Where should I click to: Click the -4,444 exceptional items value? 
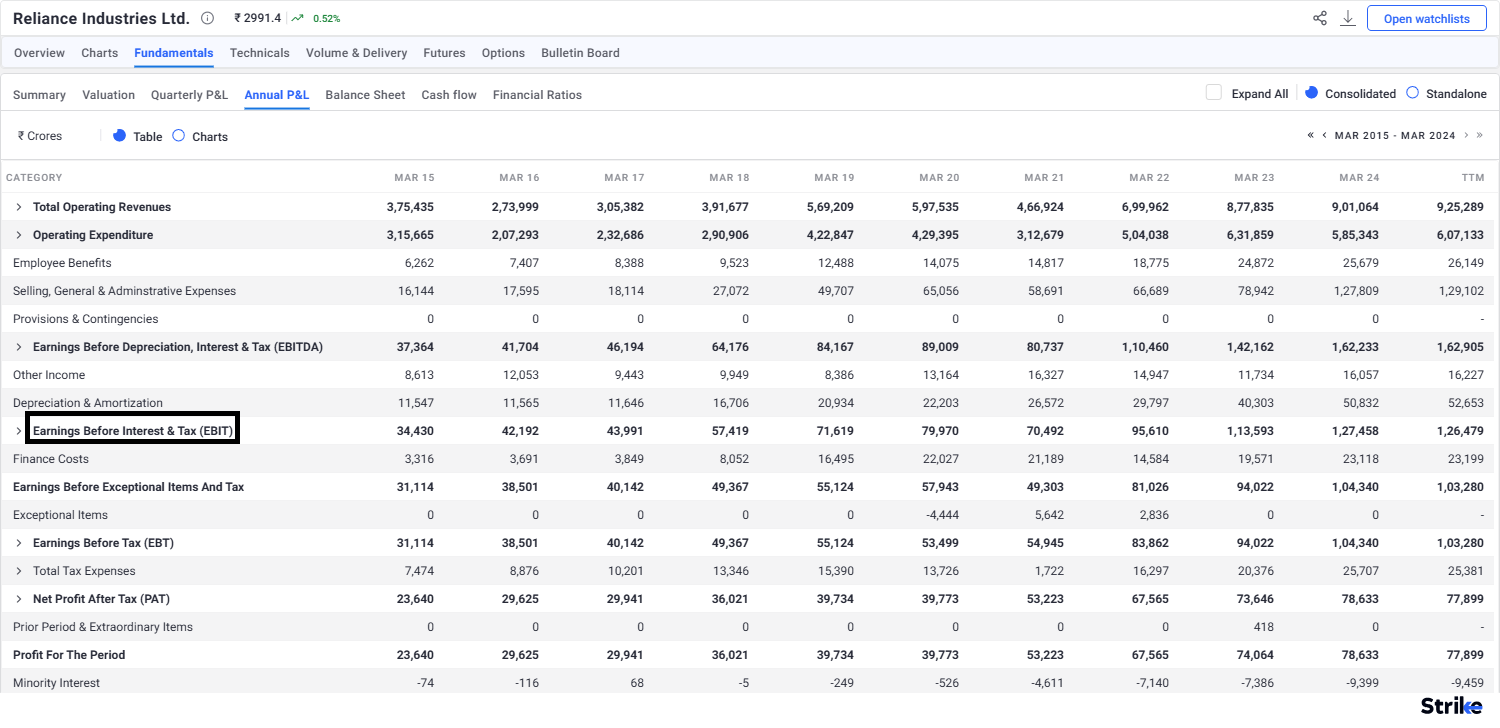click(942, 515)
